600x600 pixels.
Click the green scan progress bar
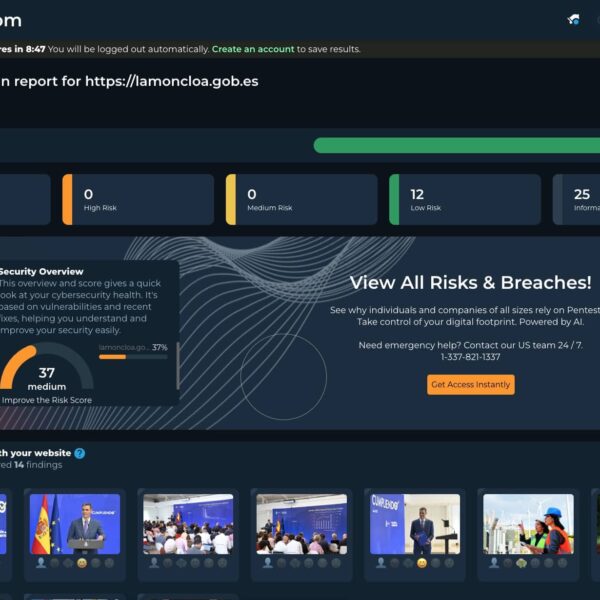tap(457, 145)
